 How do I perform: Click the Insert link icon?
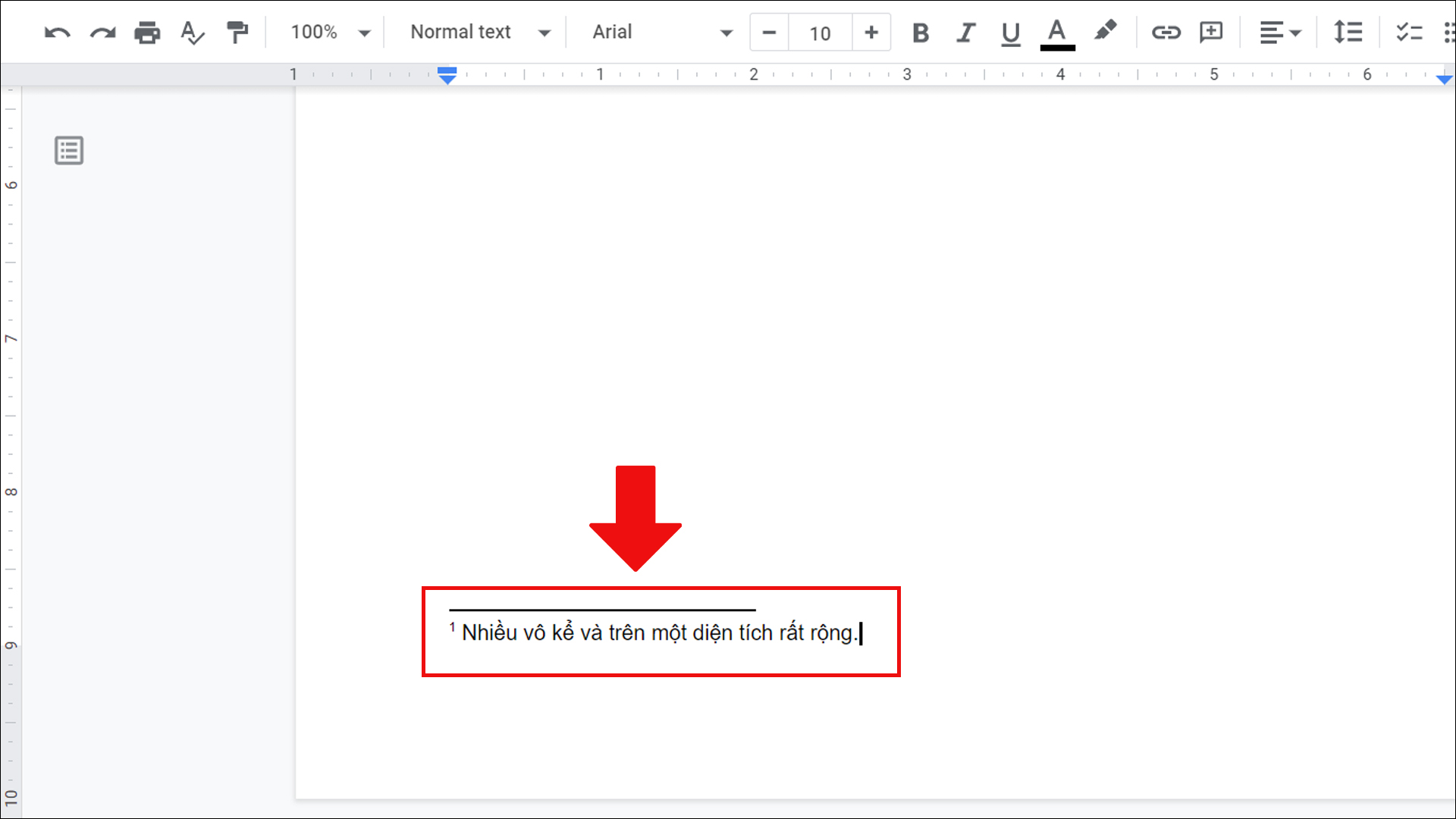tap(1166, 33)
